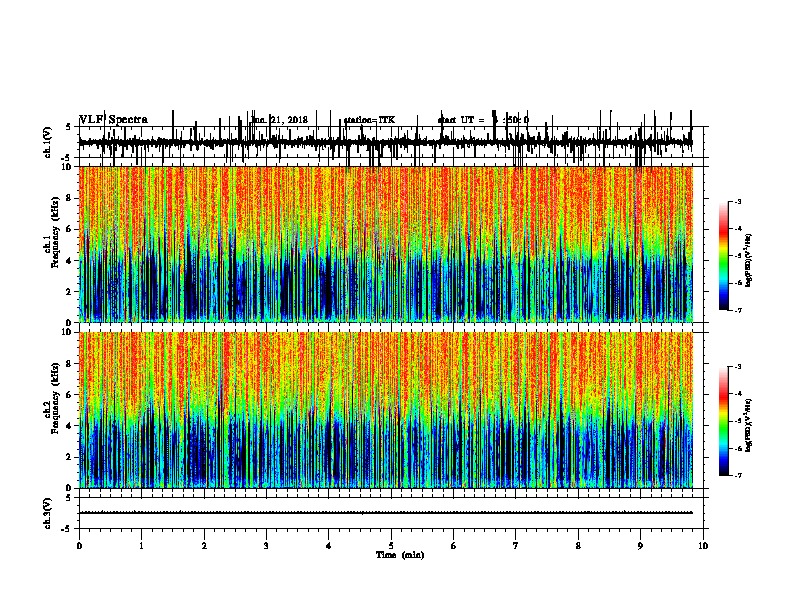Select the ch.2 spectrogram color scale bar
The height and width of the screenshot is (612, 792).
click(x=724, y=421)
